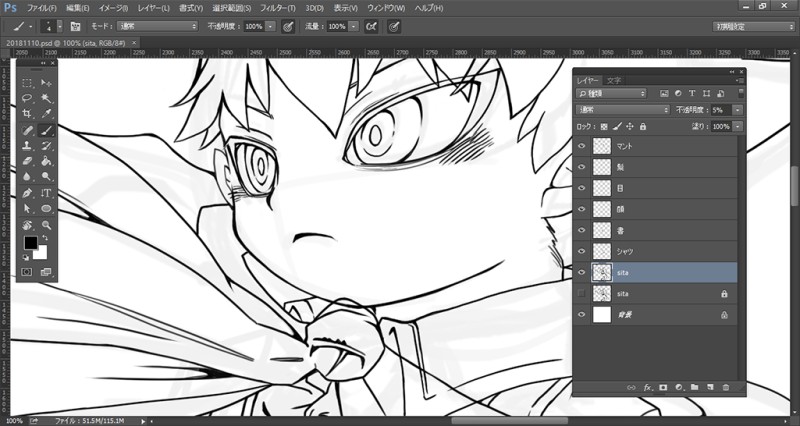Click the foreground color swatch
The height and width of the screenshot is (426, 800).
pos(31,243)
